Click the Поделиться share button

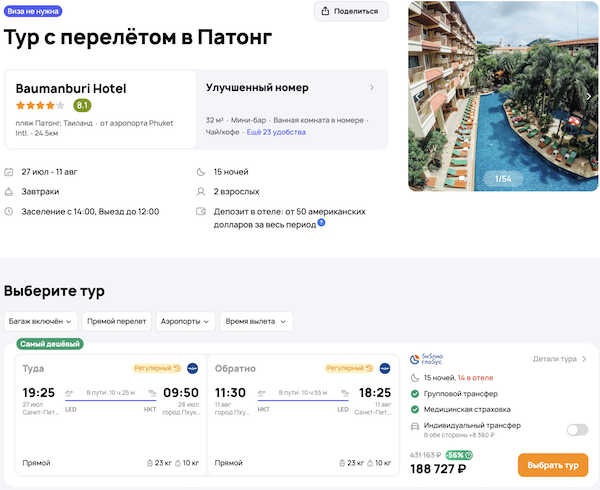pyautogui.click(x=351, y=11)
